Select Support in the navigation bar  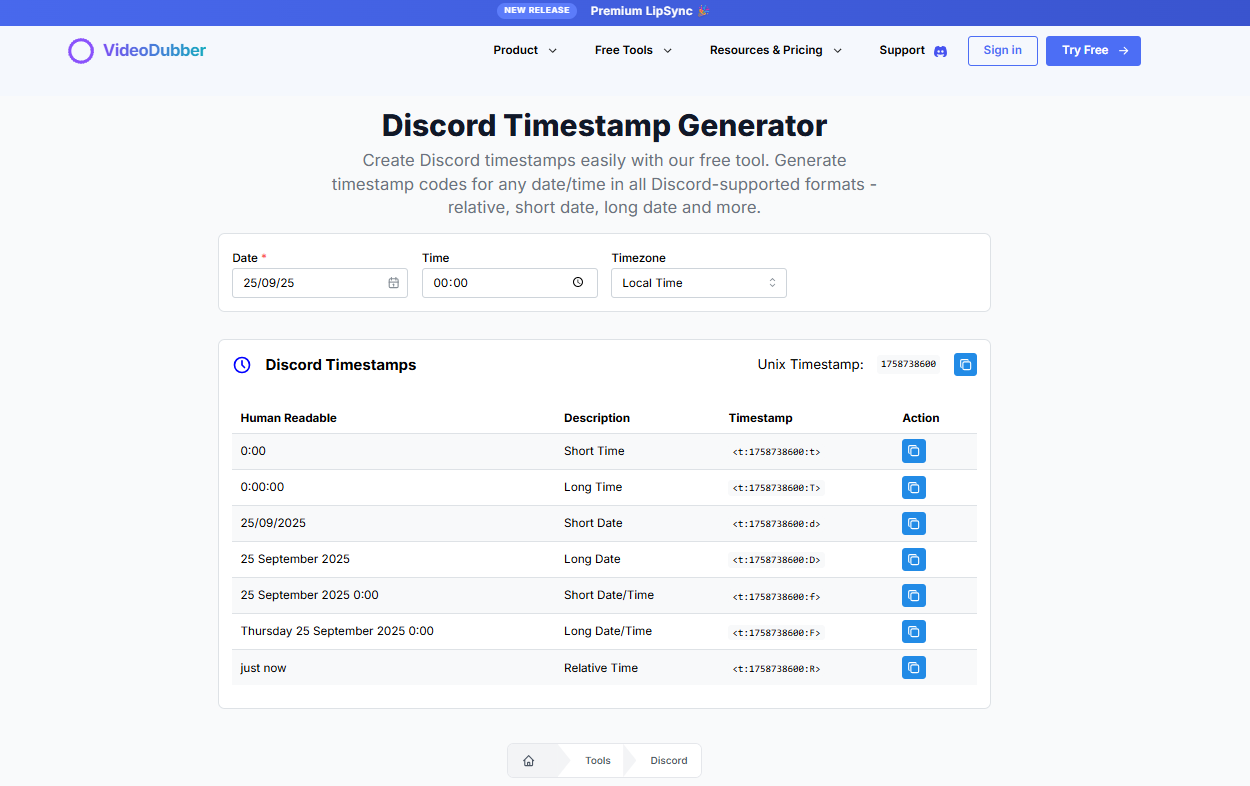tap(901, 50)
